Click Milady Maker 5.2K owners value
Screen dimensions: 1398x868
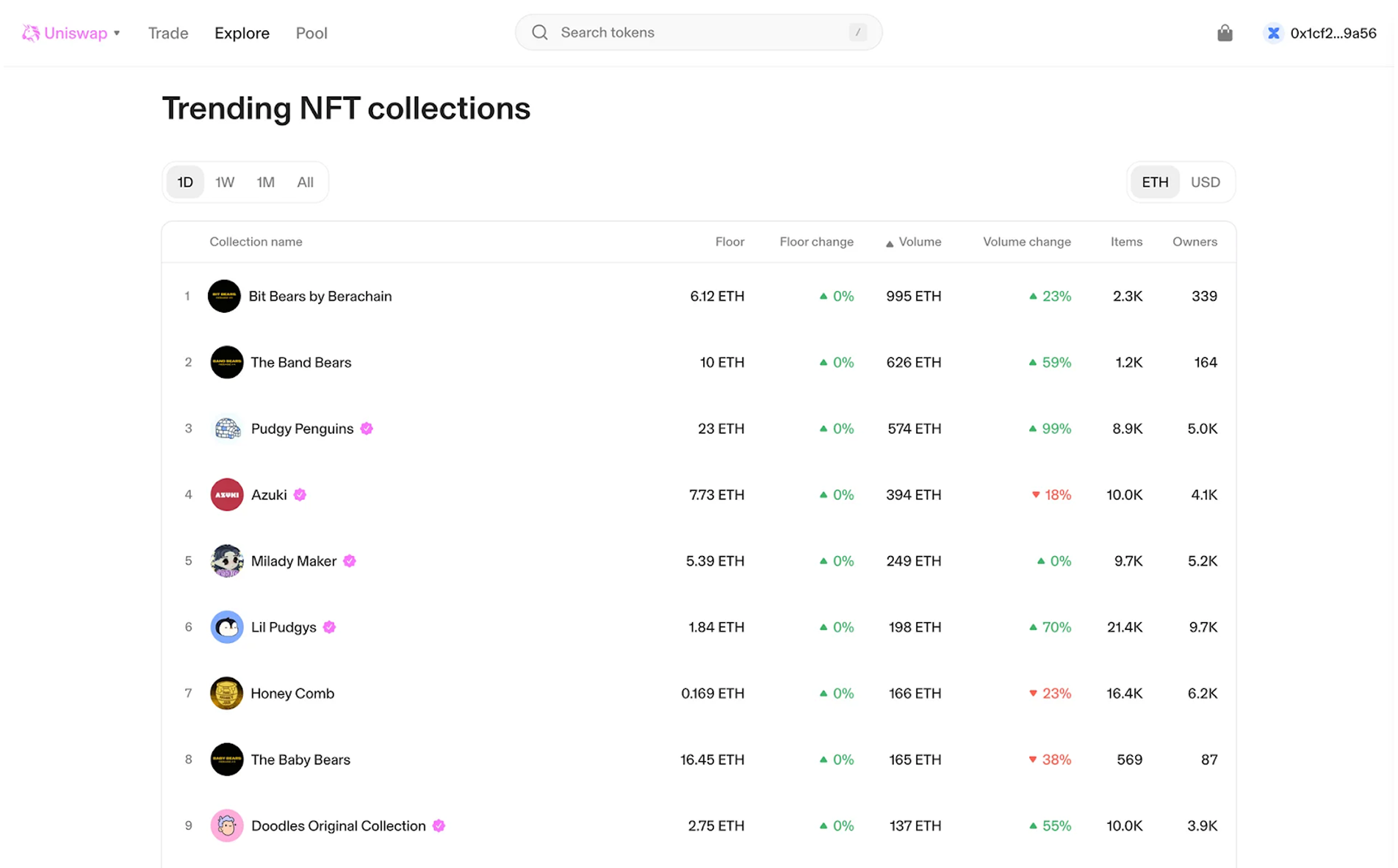(x=1203, y=561)
